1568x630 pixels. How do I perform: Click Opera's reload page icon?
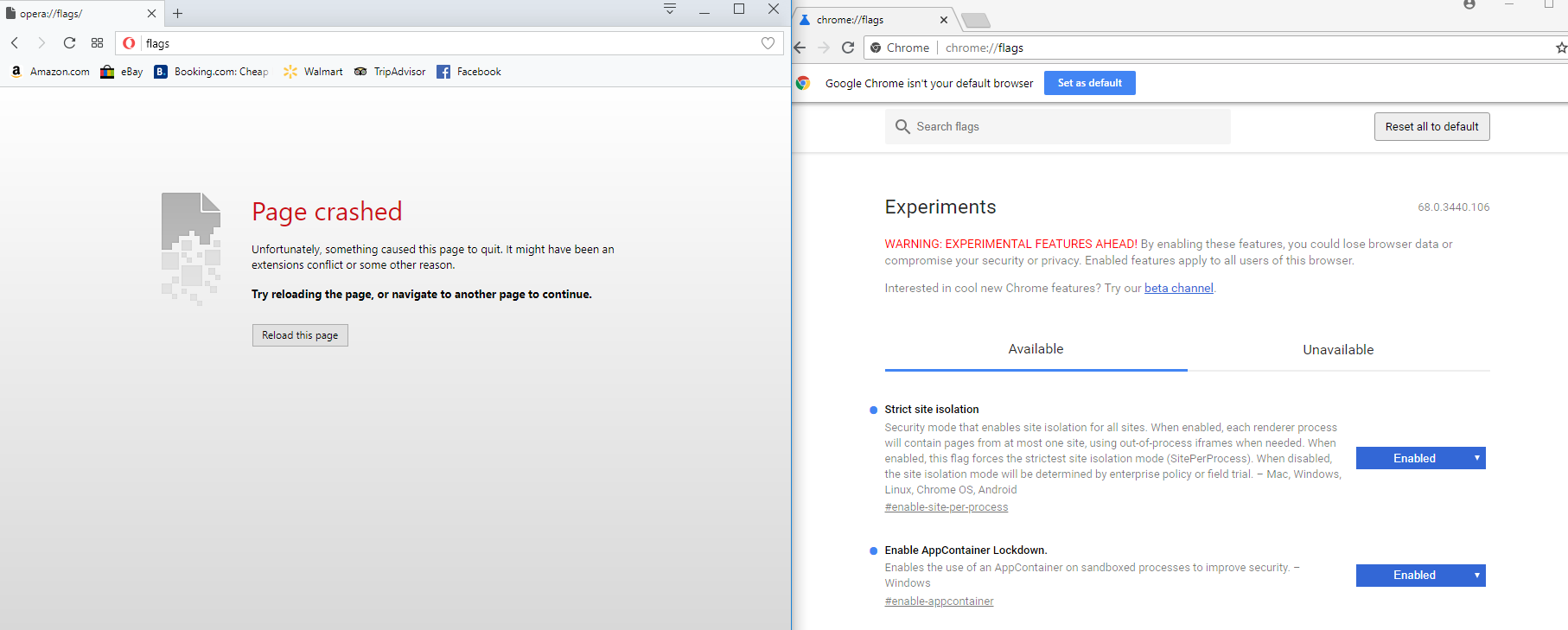coord(69,43)
